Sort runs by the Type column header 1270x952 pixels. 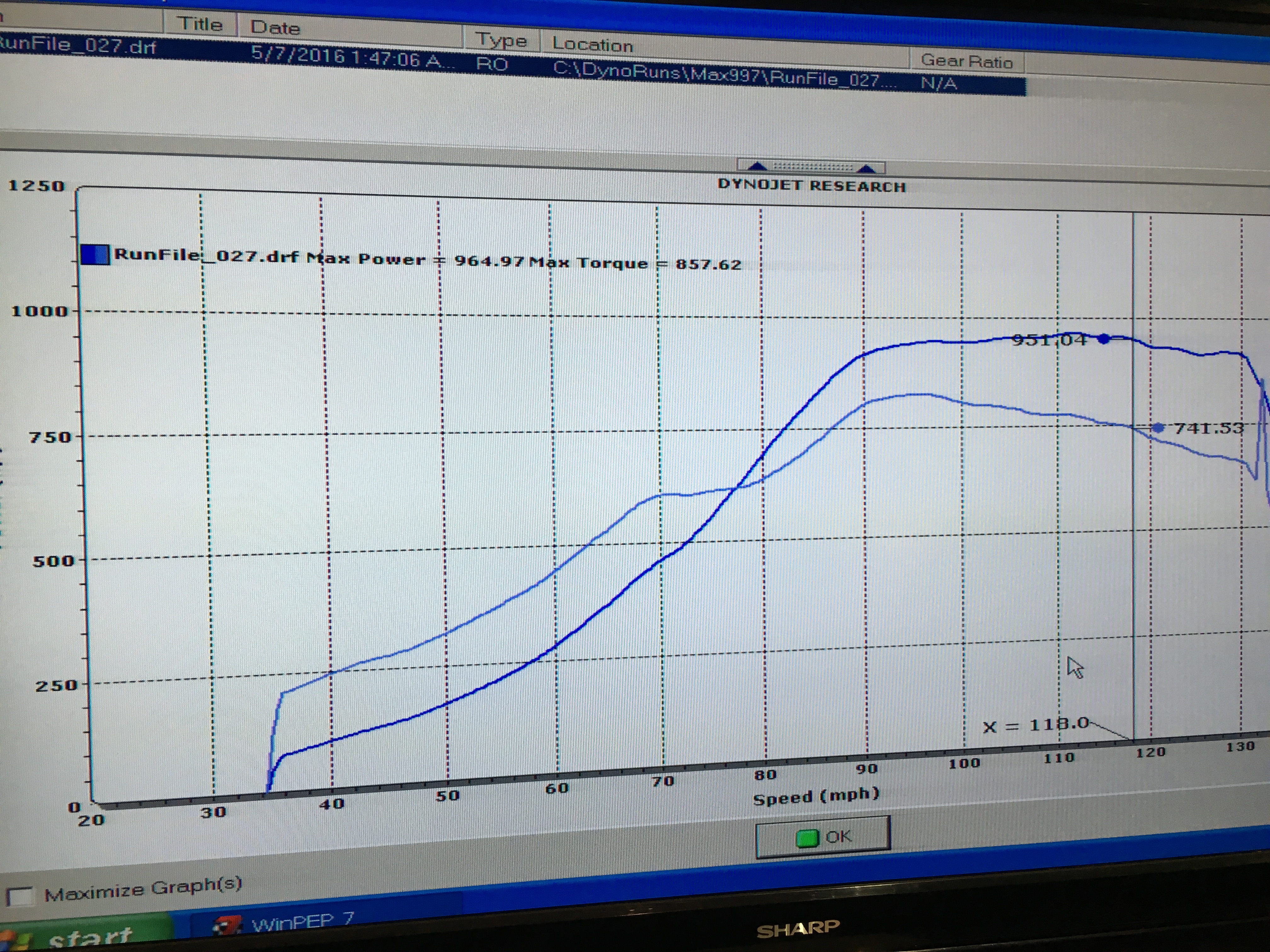point(501,41)
